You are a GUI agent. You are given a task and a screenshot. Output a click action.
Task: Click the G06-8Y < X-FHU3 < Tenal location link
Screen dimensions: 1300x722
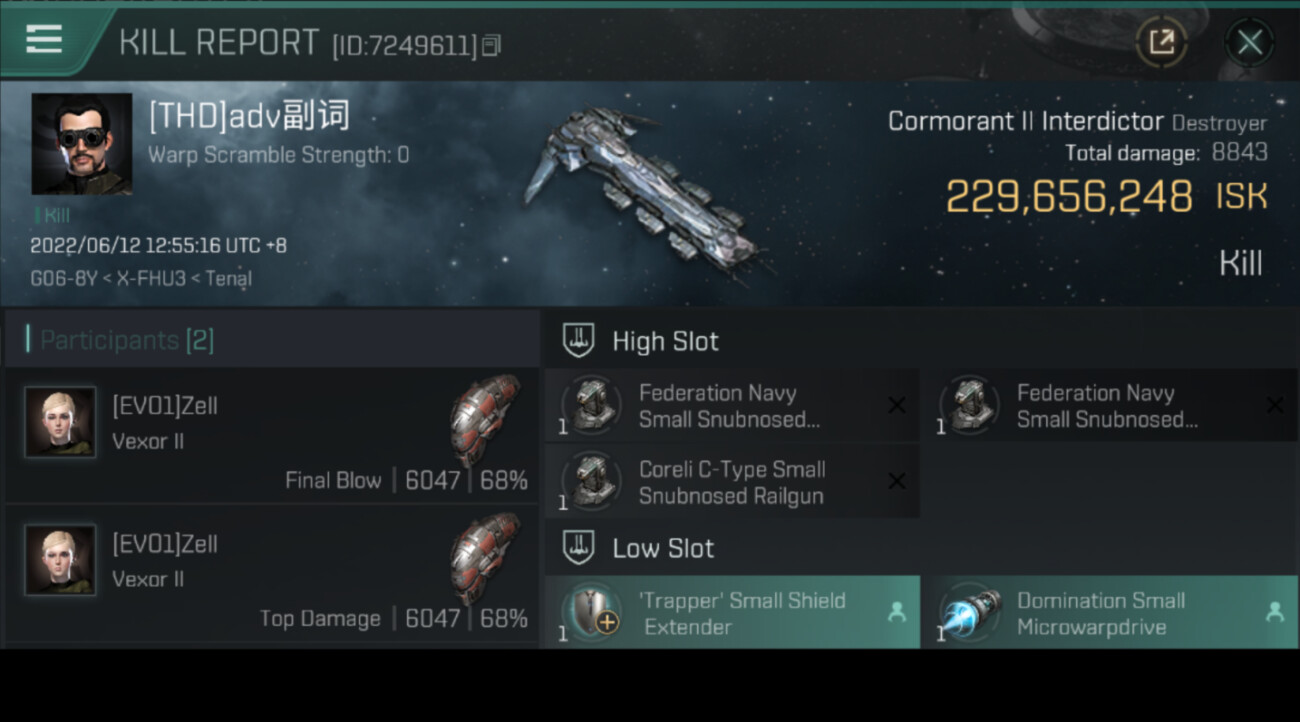pos(141,279)
